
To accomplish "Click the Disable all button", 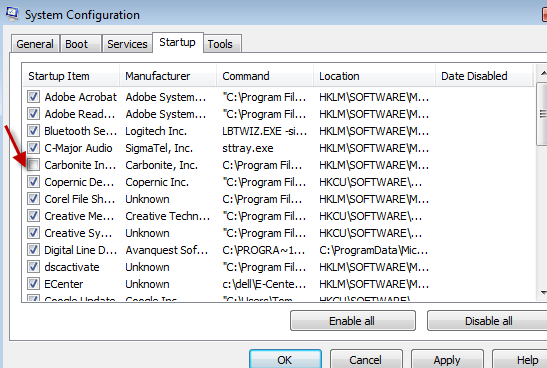I will pyautogui.click(x=488, y=321).
